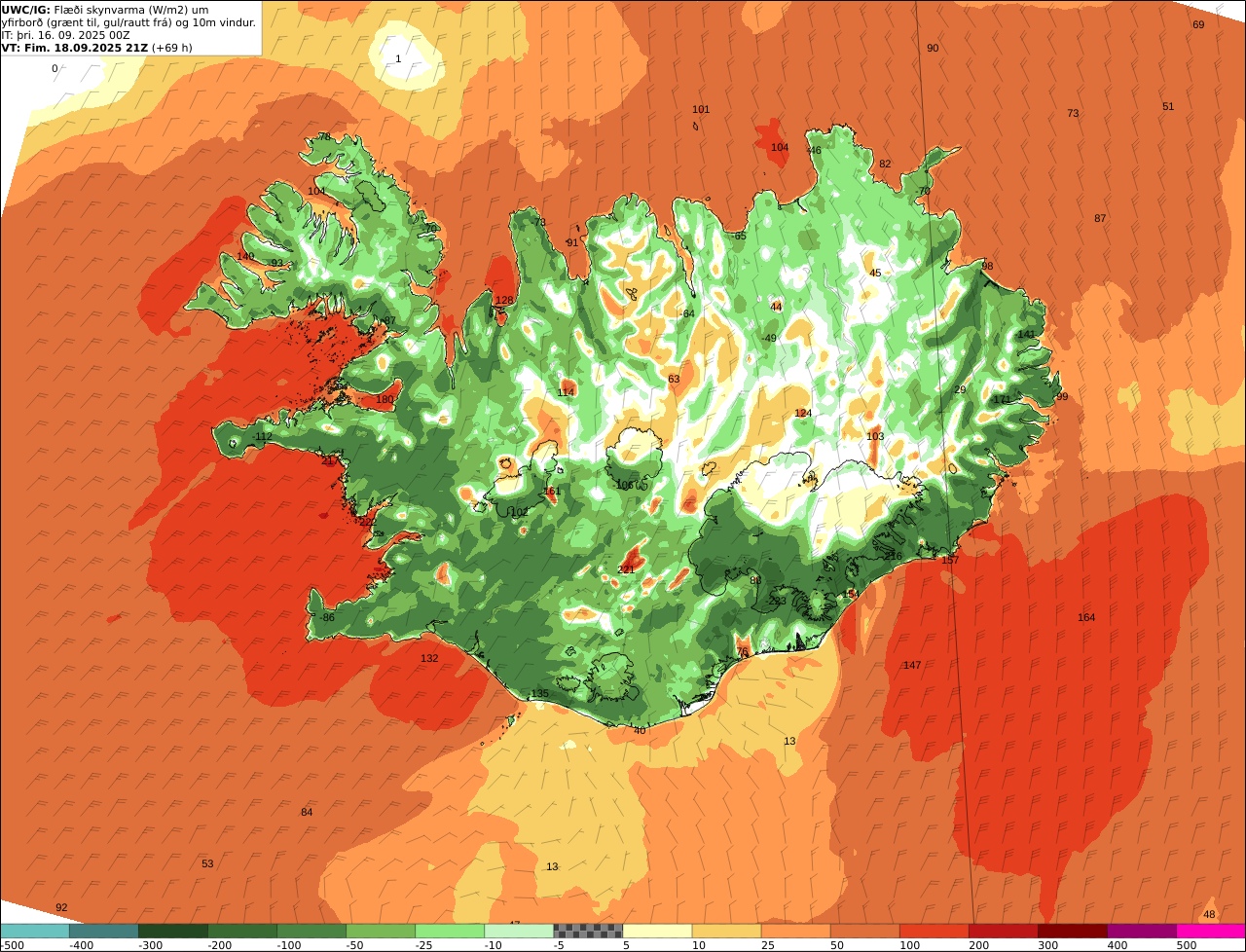This screenshot has height=952, width=1246.
Task: Select the legend swatch between -200 and -100
Action: [x=242, y=931]
